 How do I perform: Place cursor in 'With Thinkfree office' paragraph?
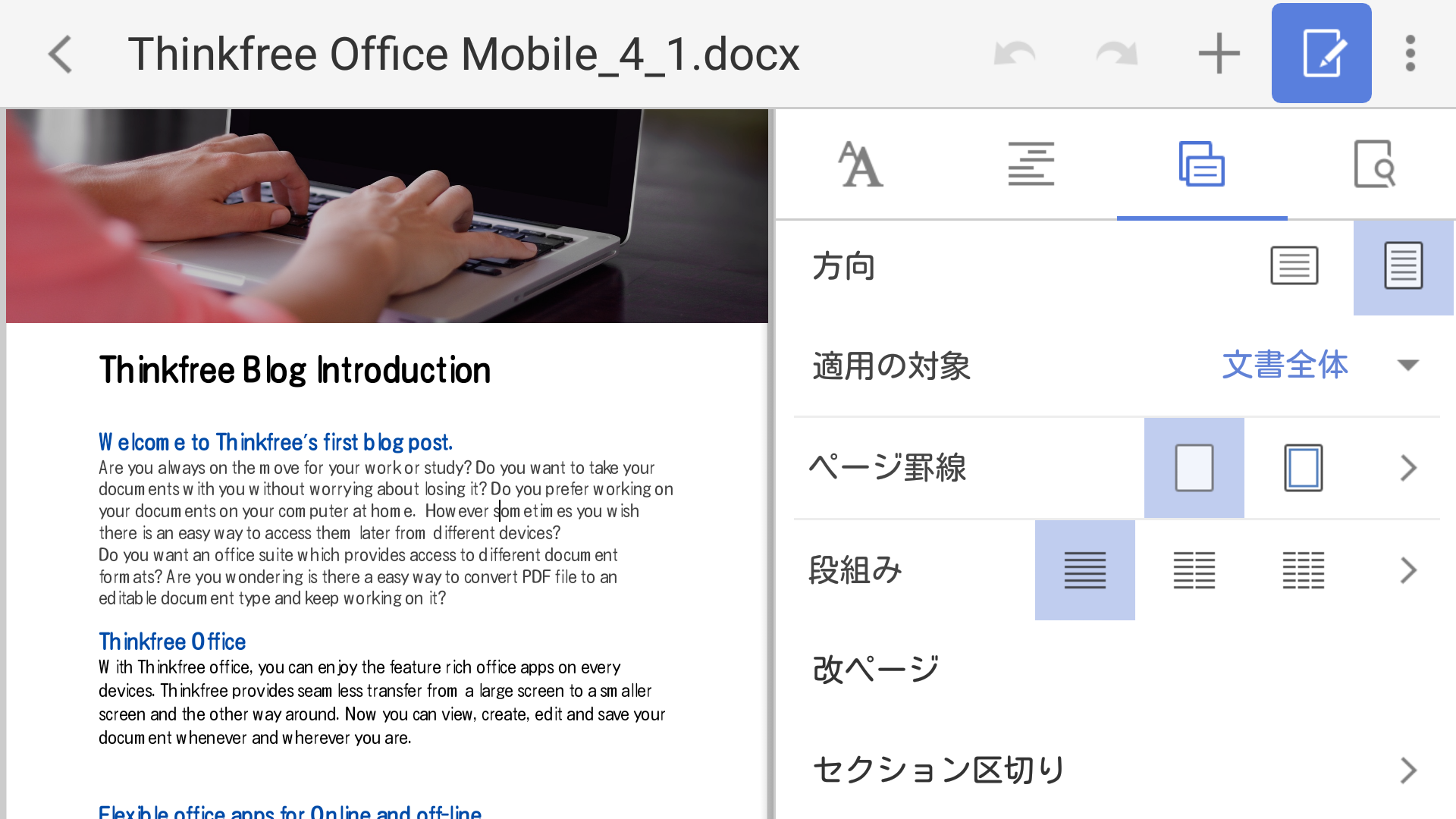tap(381, 702)
